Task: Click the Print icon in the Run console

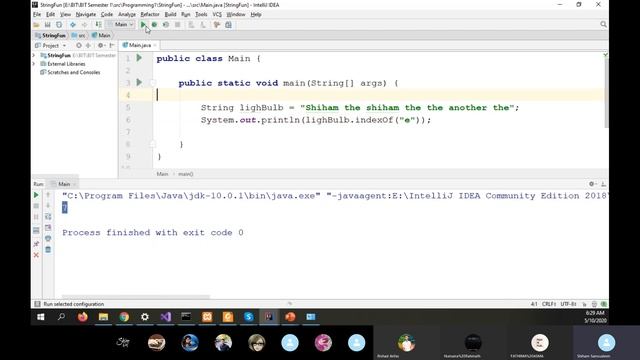Action: [x=48, y=239]
